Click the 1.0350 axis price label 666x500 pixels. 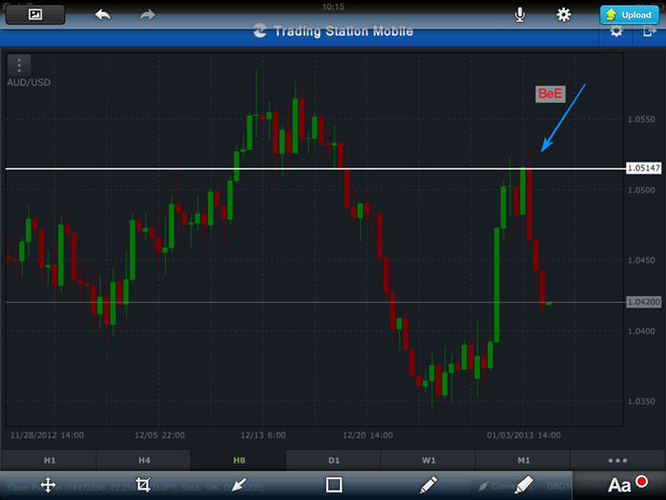point(641,401)
